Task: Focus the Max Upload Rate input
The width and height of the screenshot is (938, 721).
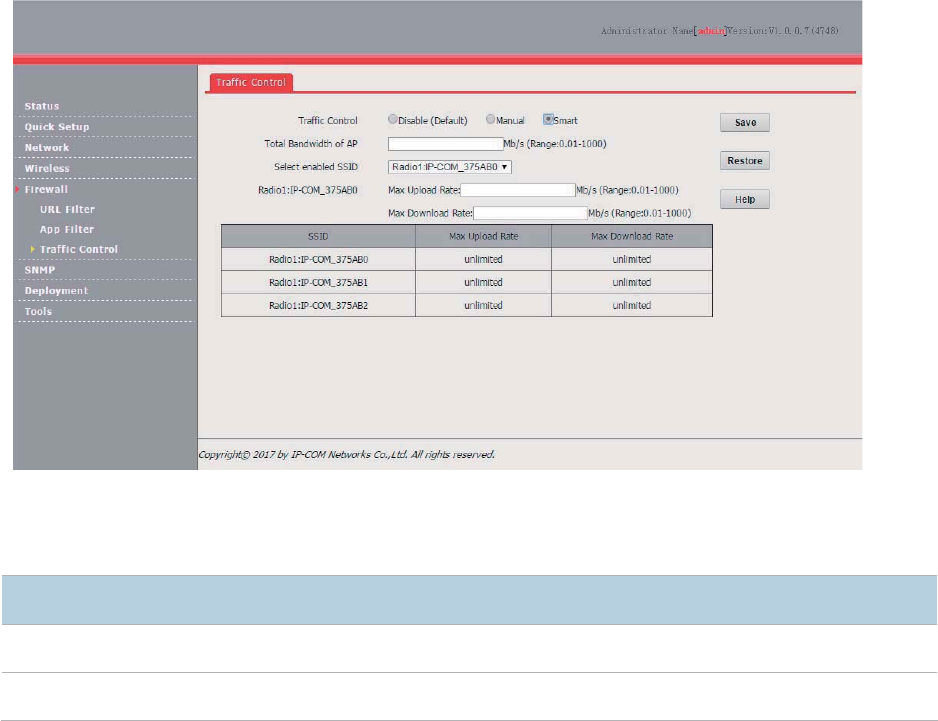Action: (517, 190)
